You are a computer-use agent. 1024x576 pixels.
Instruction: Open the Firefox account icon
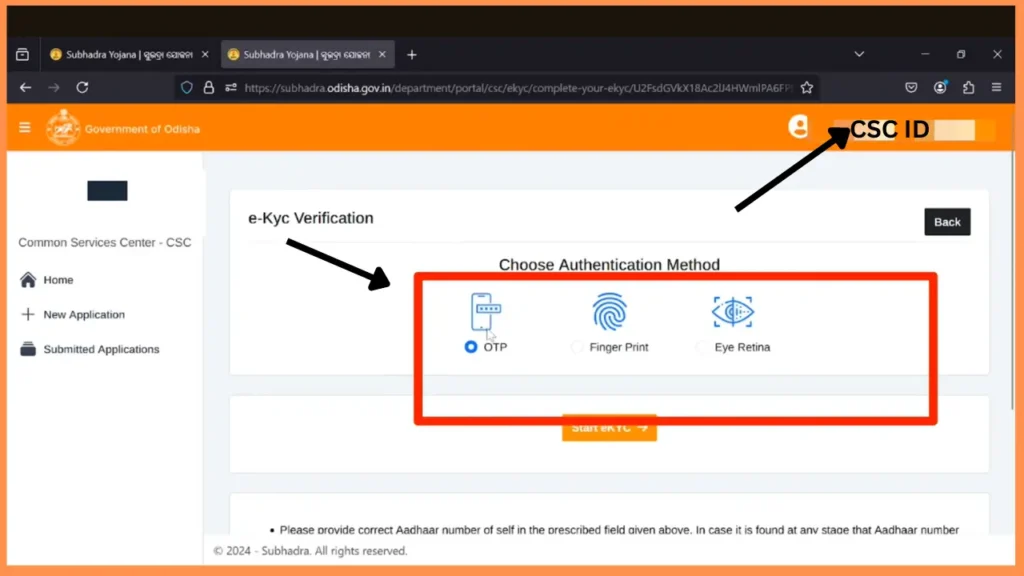[940, 88]
